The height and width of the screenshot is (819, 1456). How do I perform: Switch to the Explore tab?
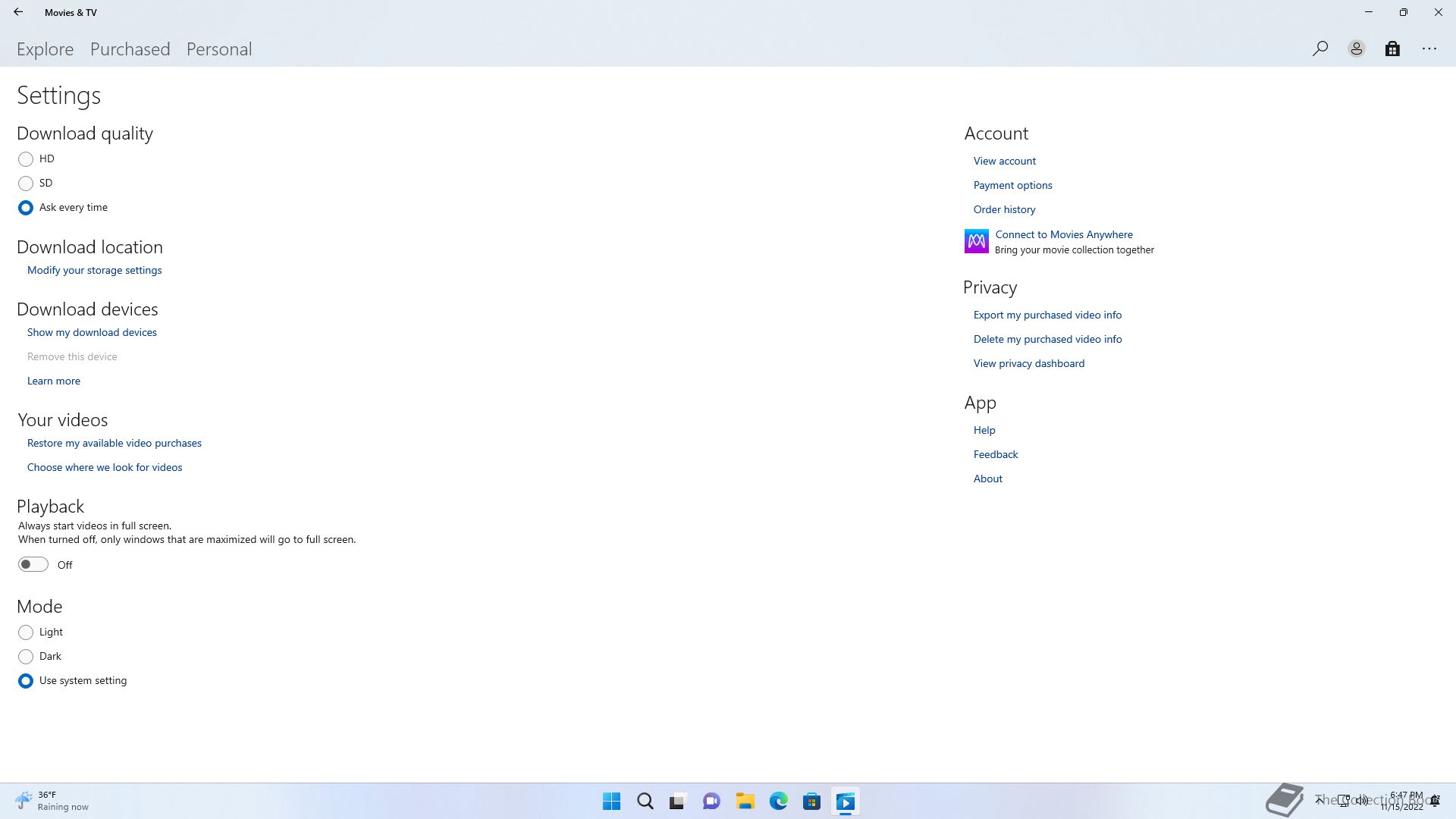pyautogui.click(x=45, y=49)
